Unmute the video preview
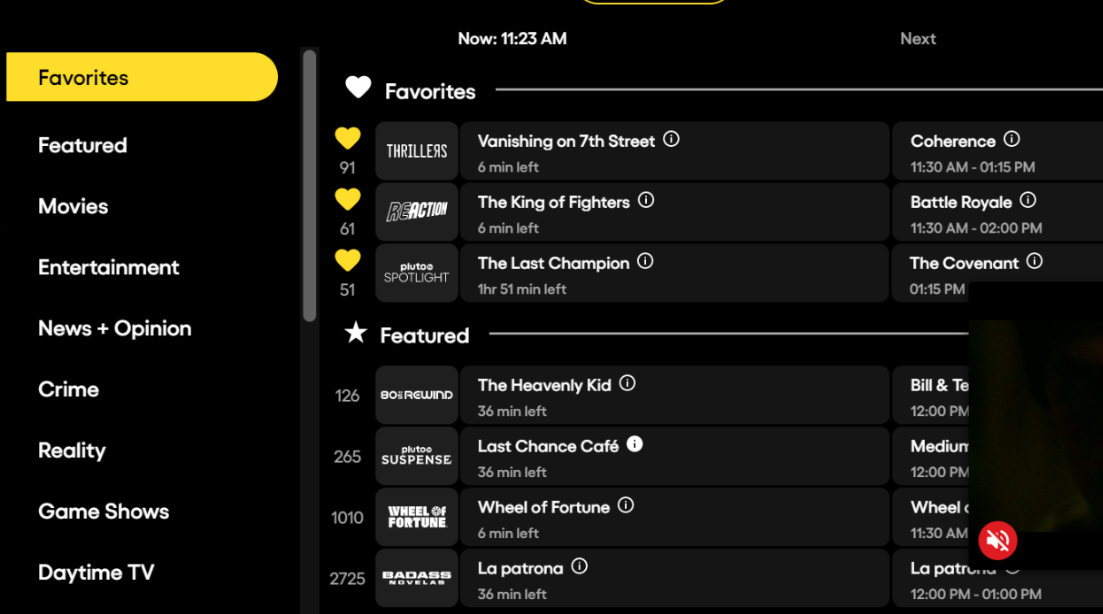Image resolution: width=1103 pixels, height=614 pixels. click(997, 540)
